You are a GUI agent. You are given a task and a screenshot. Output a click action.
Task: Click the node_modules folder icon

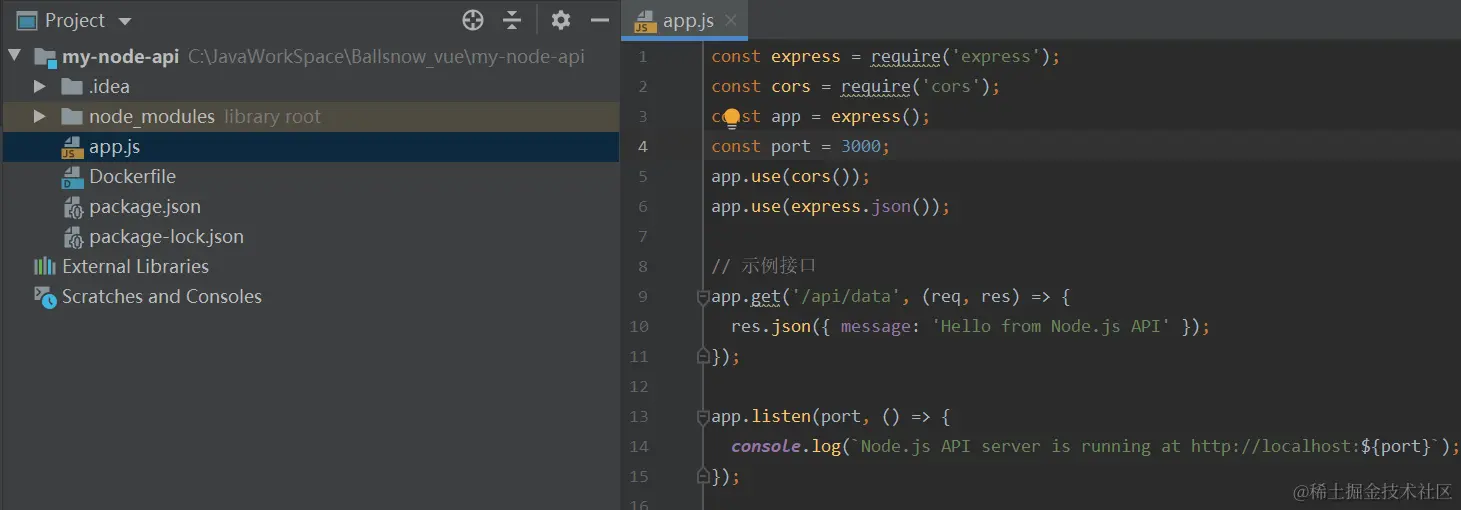[x=72, y=116]
